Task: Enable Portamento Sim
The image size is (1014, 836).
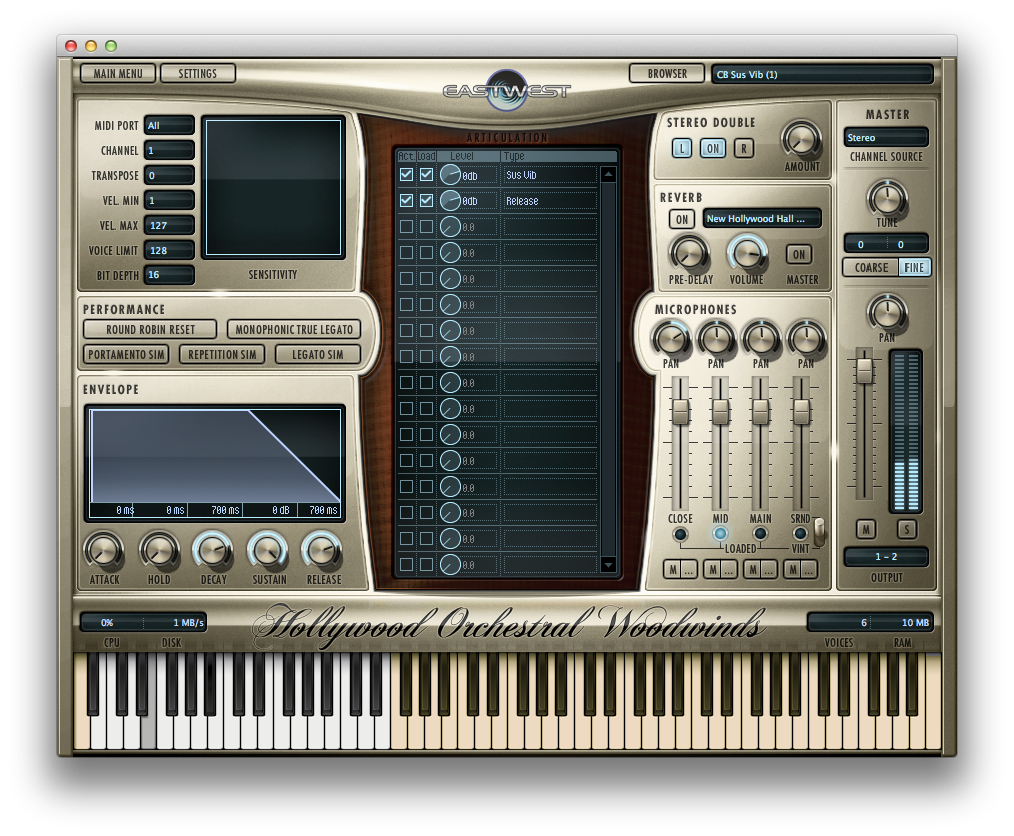Action: point(126,354)
